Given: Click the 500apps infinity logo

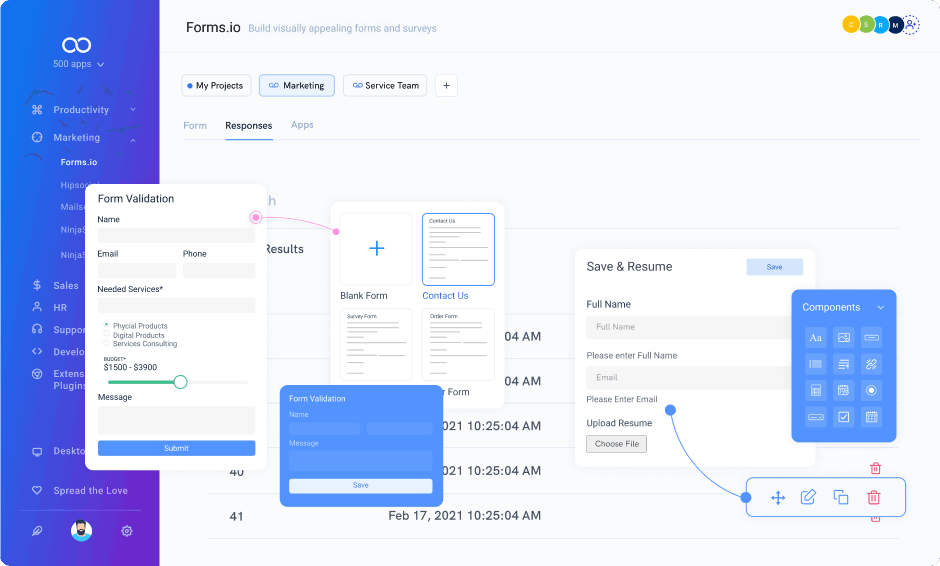Looking at the screenshot, I should 76,45.
